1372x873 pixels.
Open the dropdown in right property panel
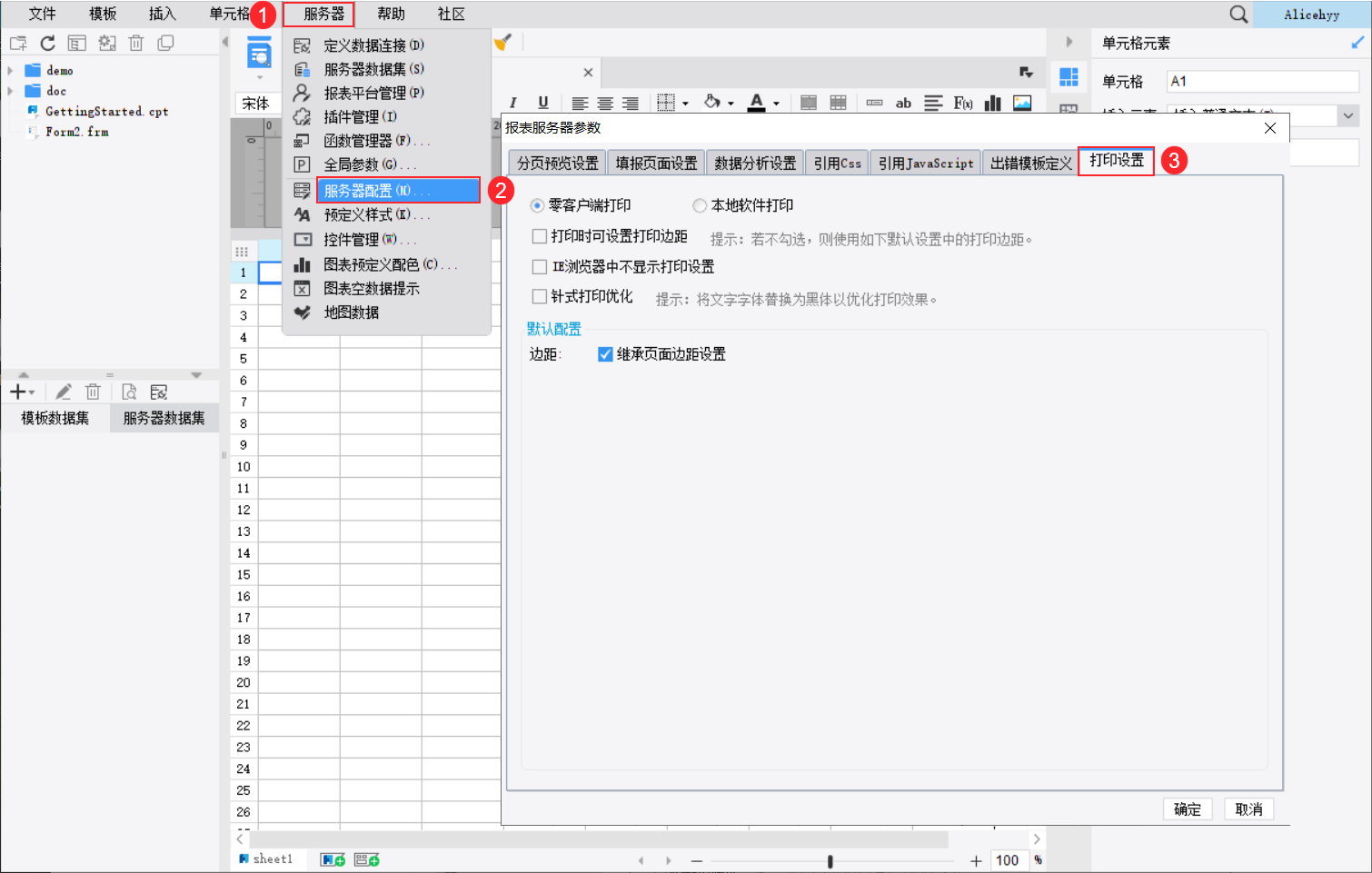point(1348,115)
